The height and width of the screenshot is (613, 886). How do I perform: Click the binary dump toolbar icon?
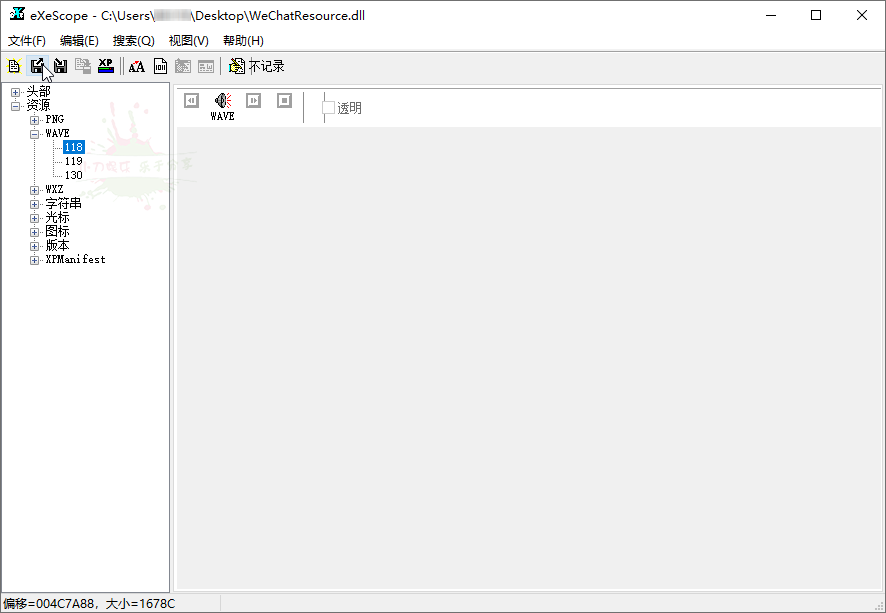[160, 66]
